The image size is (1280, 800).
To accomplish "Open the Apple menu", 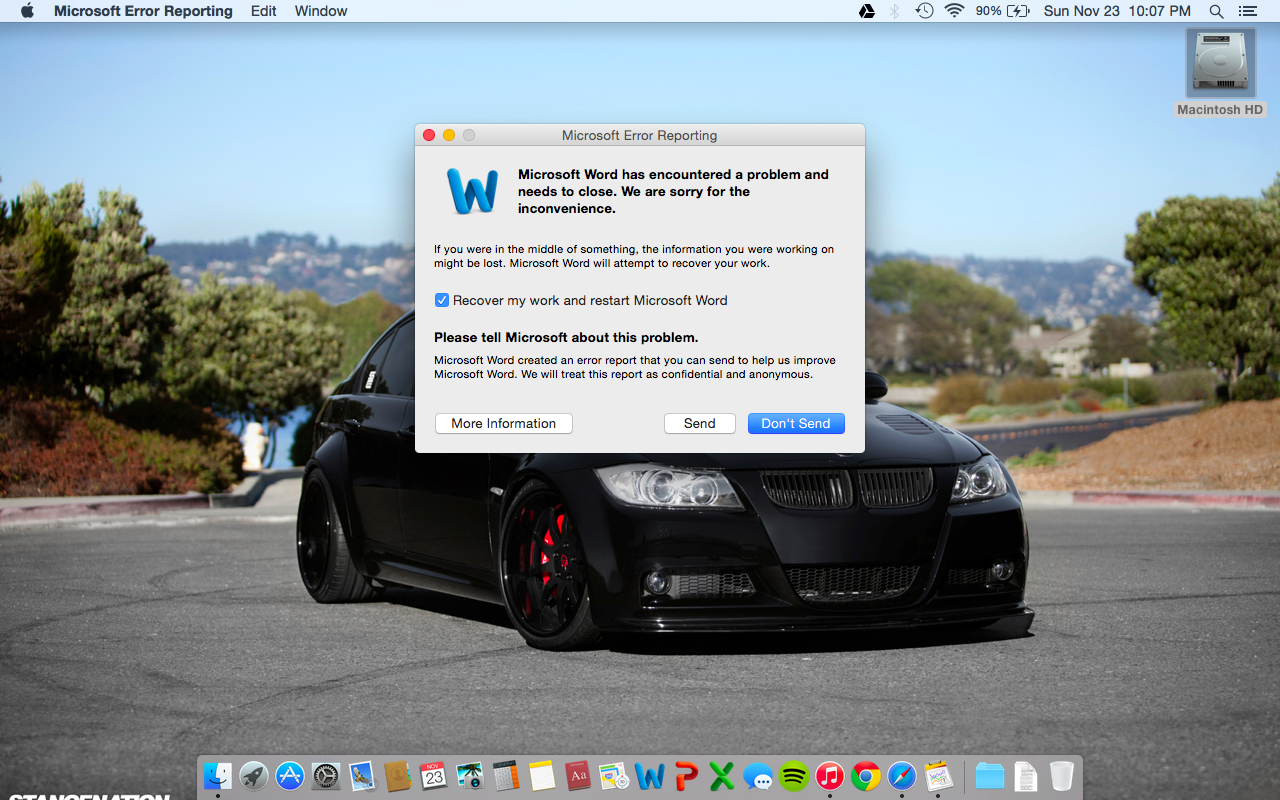I will tap(27, 11).
